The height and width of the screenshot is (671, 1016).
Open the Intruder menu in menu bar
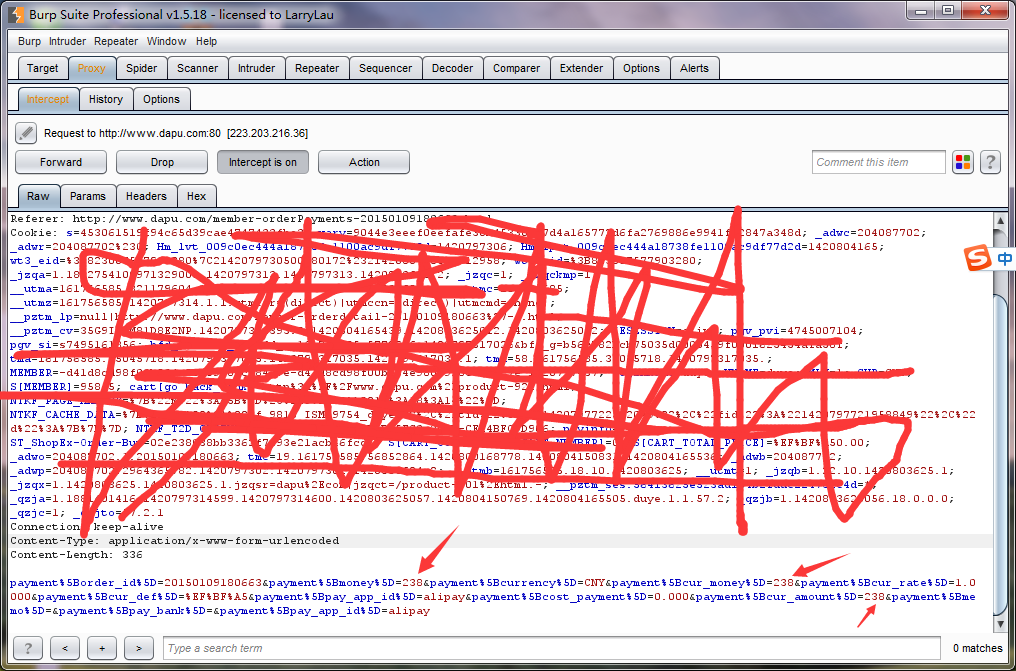pyautogui.click(x=67, y=41)
